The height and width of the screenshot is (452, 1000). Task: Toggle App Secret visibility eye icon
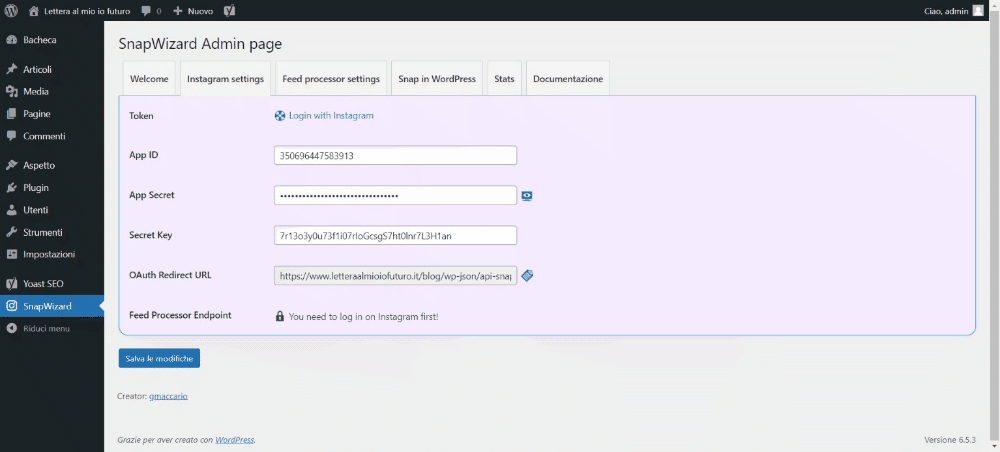[527, 196]
